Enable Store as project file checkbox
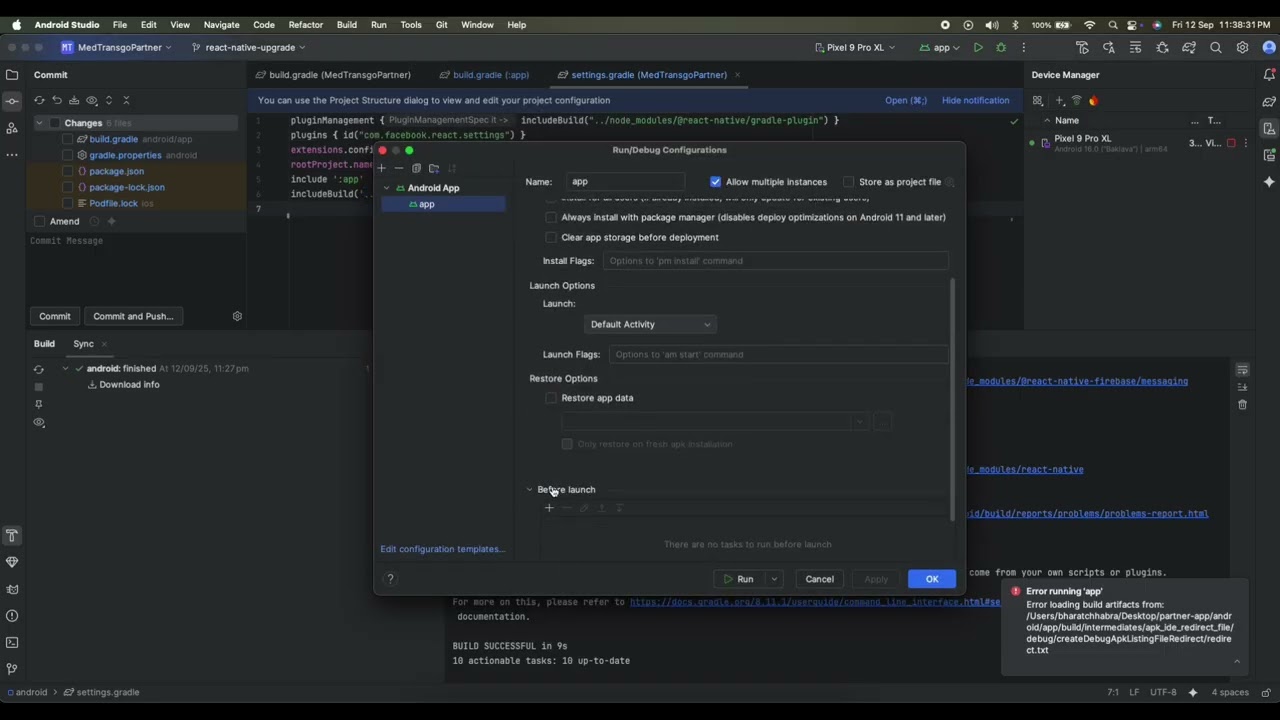Image resolution: width=1280 pixels, height=720 pixels. tap(849, 182)
